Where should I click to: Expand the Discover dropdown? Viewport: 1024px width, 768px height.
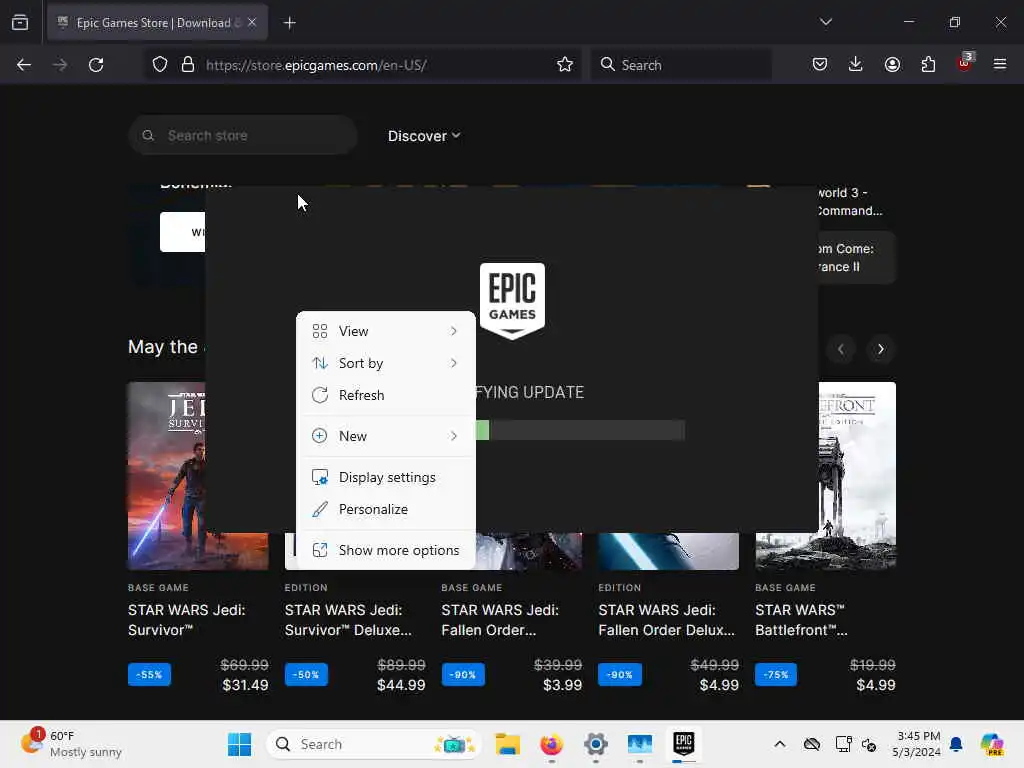pos(424,136)
